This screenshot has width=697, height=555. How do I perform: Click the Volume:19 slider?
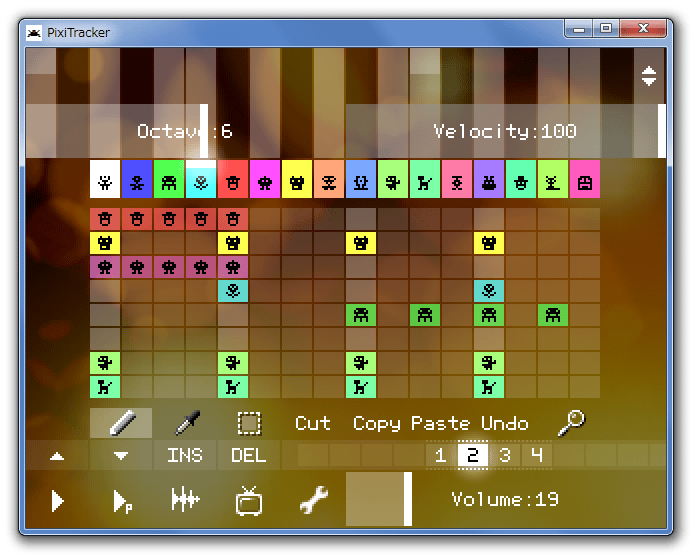505,499
